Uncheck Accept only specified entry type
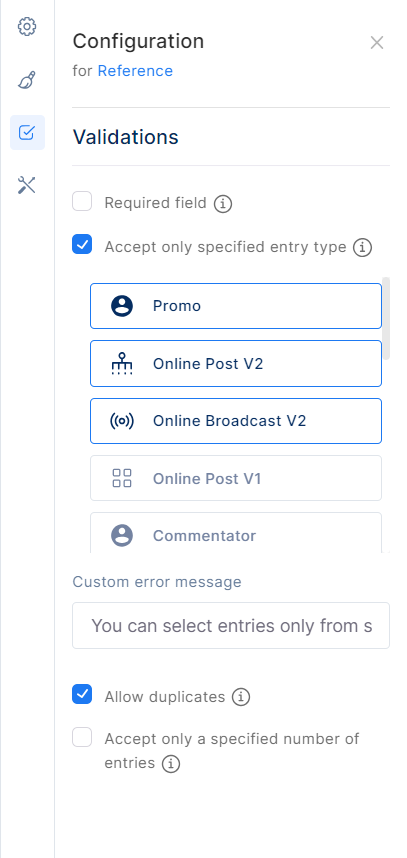 point(82,245)
